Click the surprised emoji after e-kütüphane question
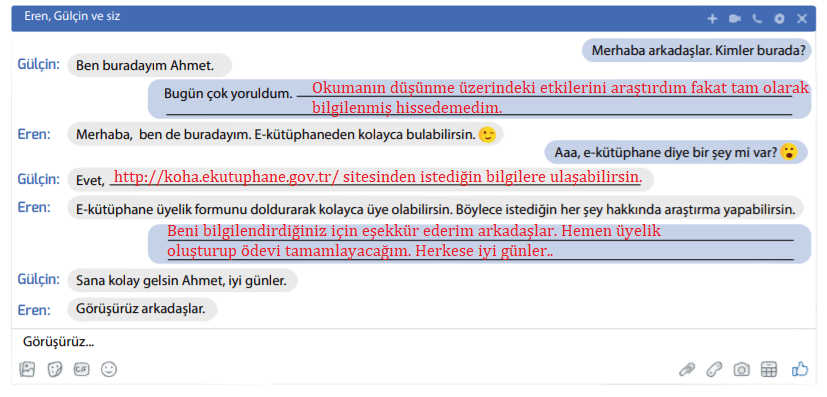Screen dimensions: 827x397 [x=790, y=152]
